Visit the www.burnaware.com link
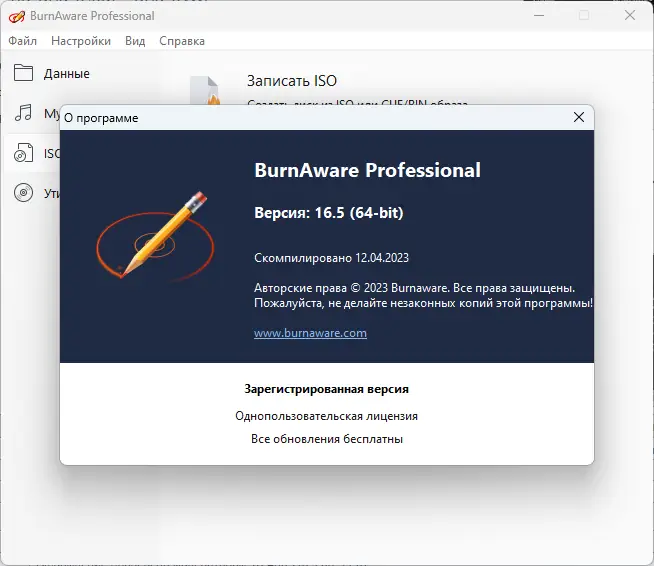 click(310, 333)
